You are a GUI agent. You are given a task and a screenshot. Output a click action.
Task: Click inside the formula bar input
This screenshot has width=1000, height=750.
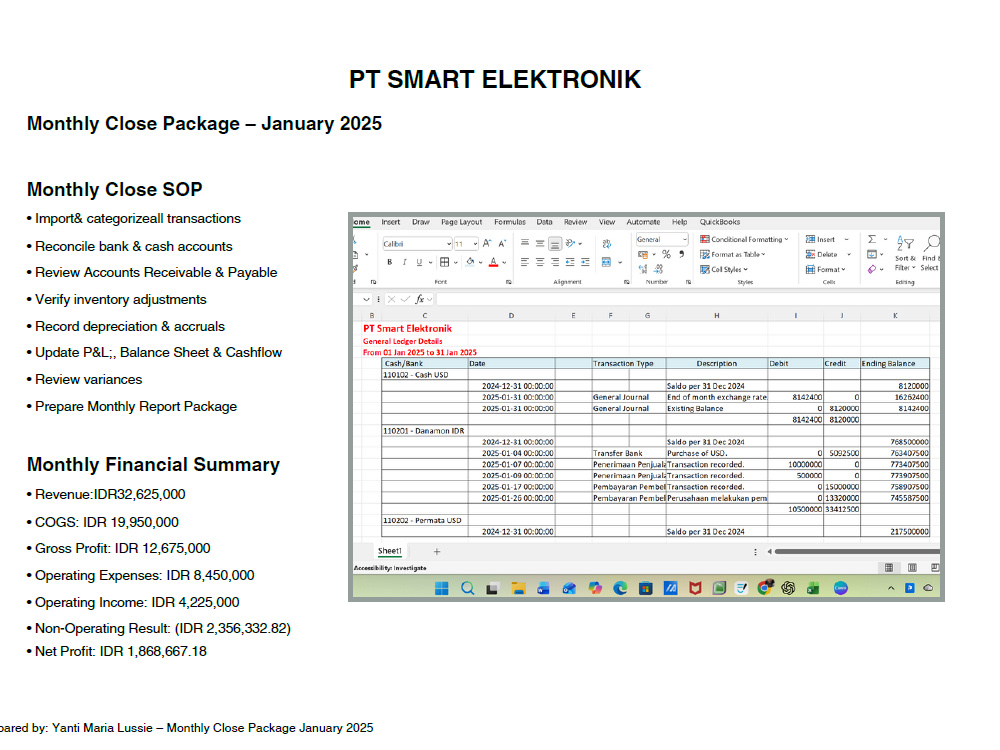(x=688, y=299)
